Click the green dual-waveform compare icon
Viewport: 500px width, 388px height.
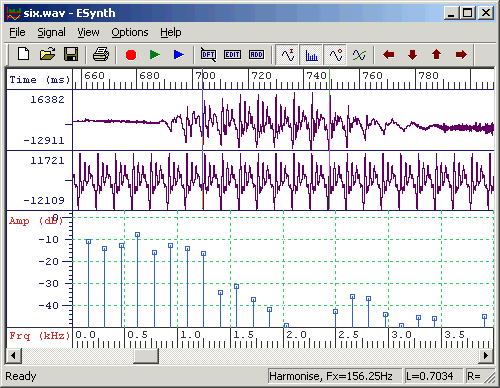pyautogui.click(x=359, y=54)
